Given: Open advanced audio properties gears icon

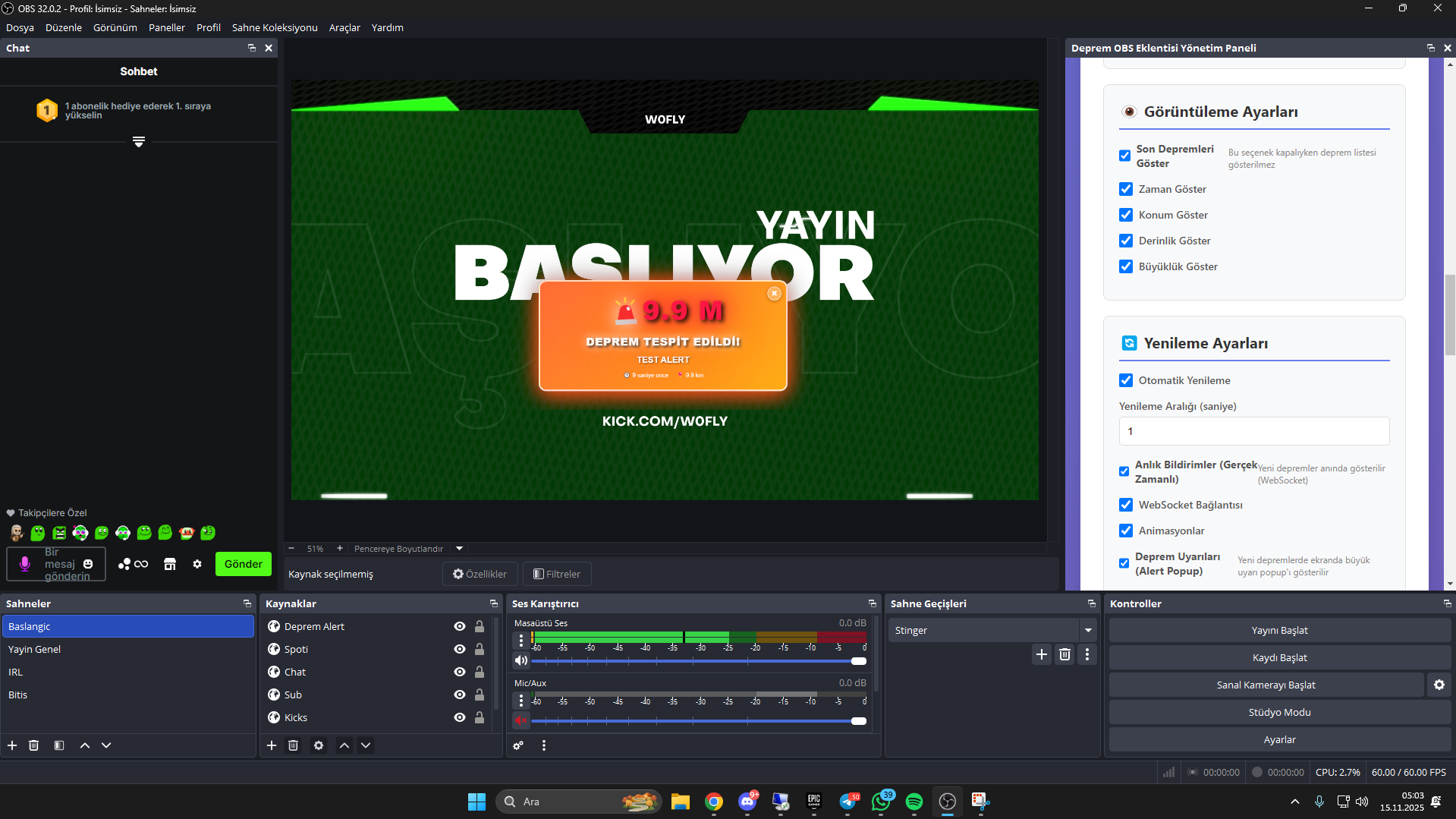Looking at the screenshot, I should click(518, 745).
